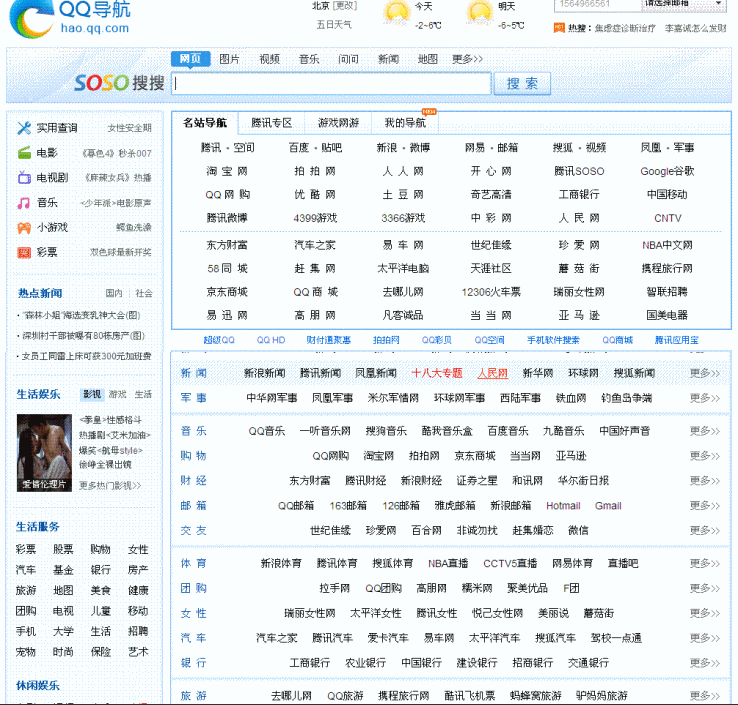Expand 更多>> in the 购物 row

705,456
